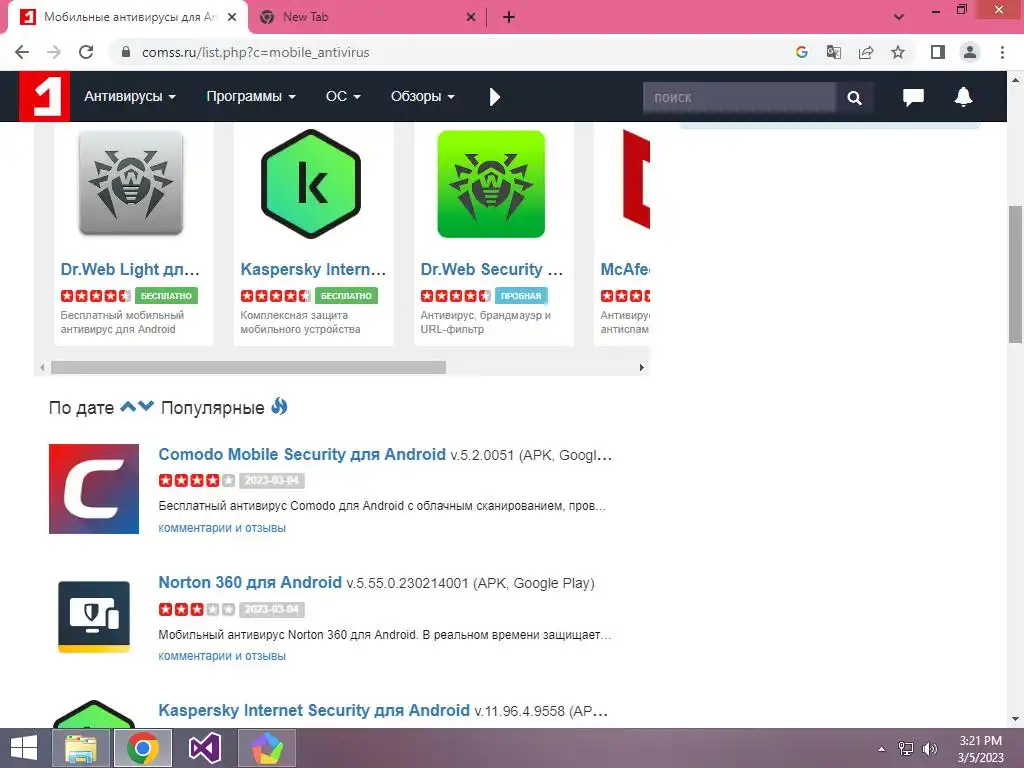
Task: Open the comments speech bubble icon
Action: click(913, 97)
